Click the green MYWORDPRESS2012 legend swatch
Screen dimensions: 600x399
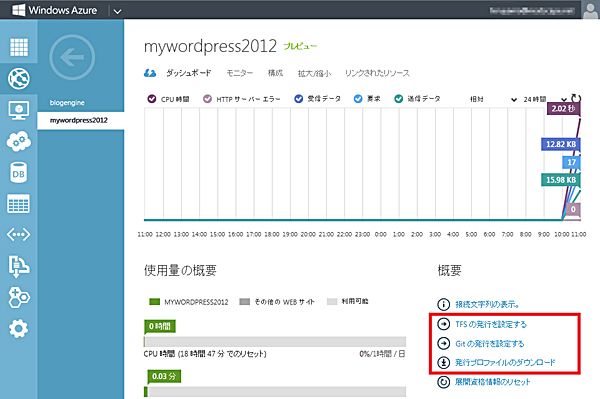[x=154, y=302]
